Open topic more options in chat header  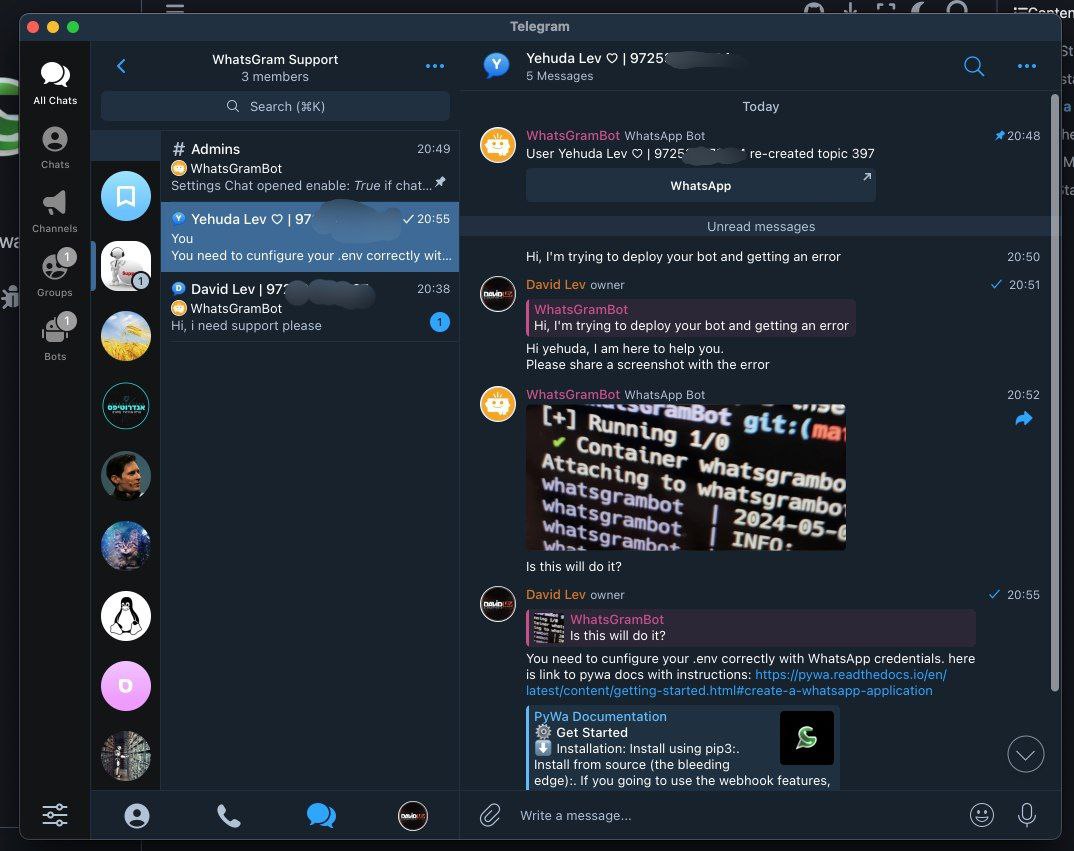[x=1026, y=66]
